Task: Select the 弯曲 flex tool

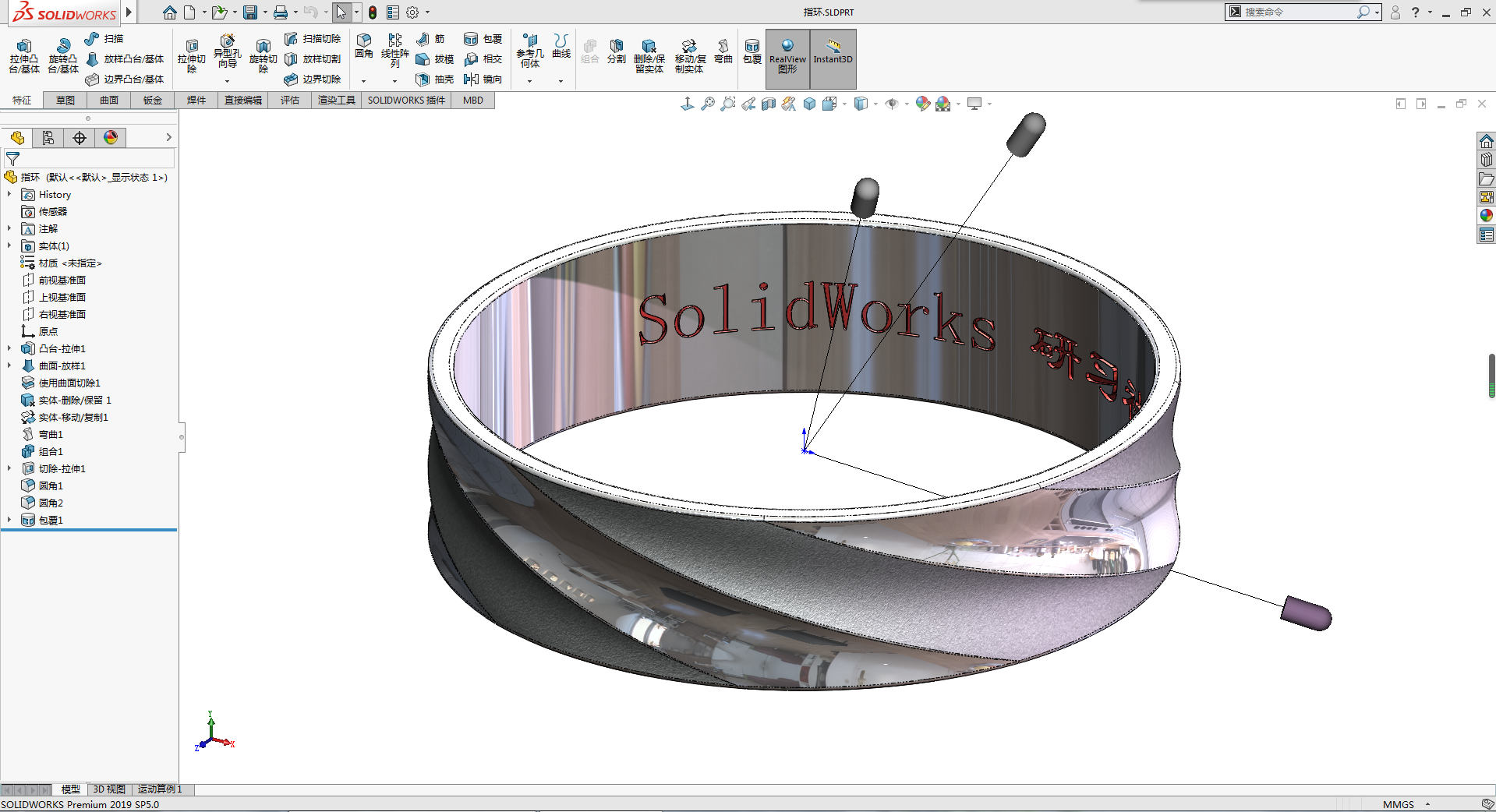Action: 723,51
